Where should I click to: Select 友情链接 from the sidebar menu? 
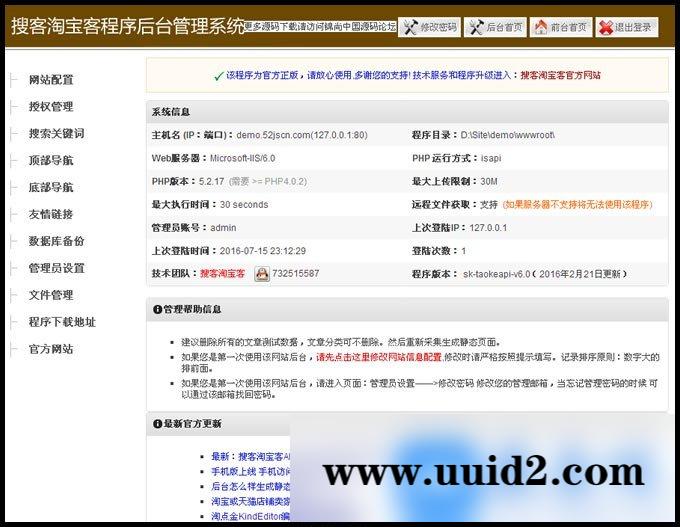click(x=50, y=214)
